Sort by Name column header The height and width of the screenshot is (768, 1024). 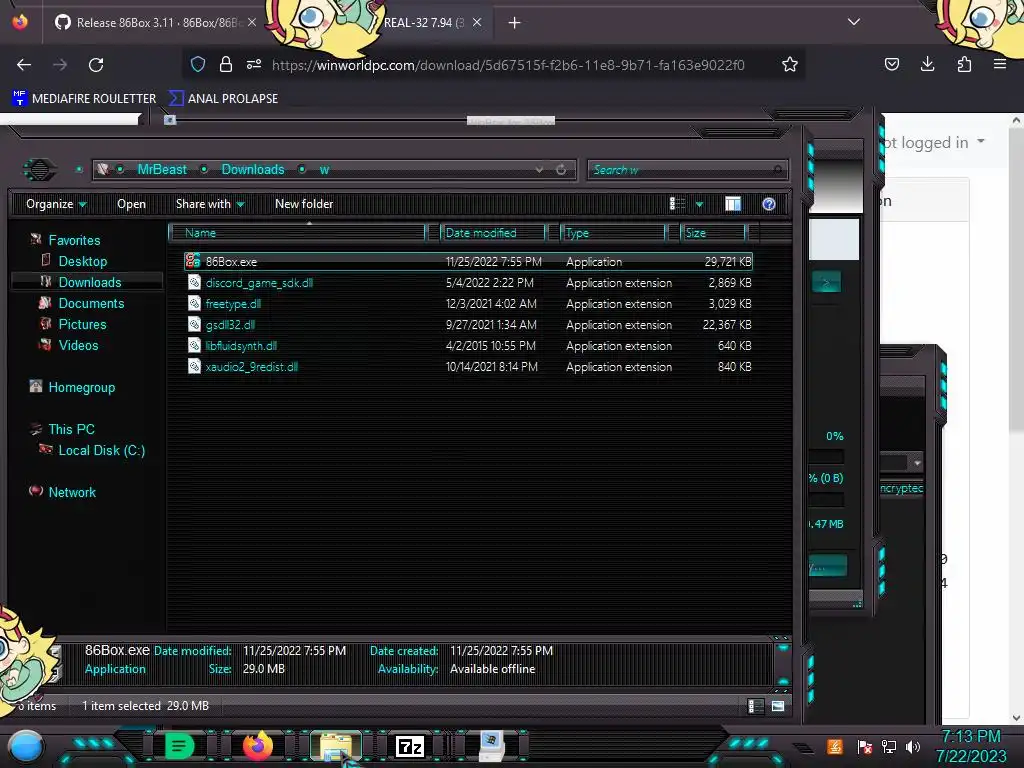[297, 232]
